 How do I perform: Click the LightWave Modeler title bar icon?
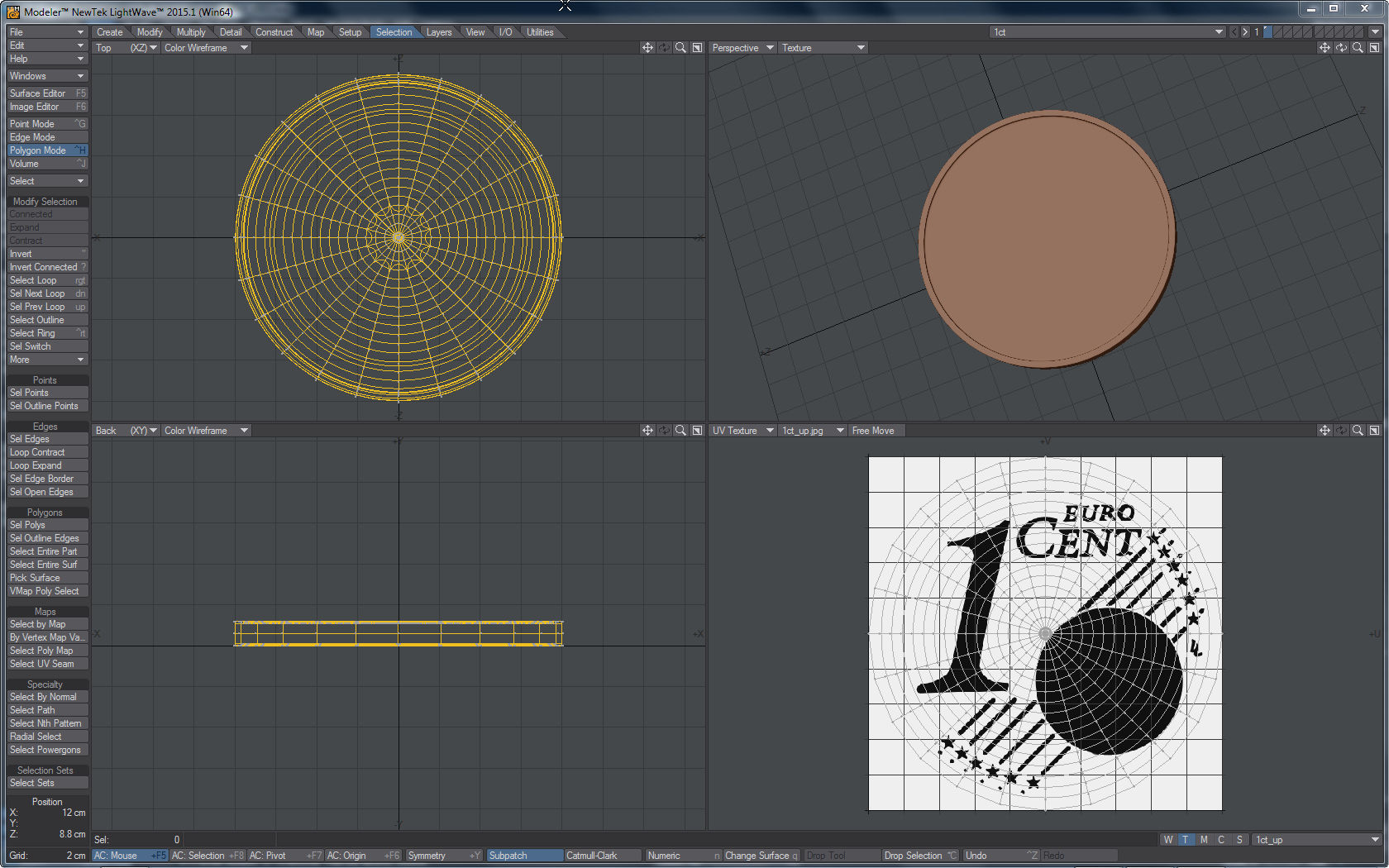(x=13, y=12)
